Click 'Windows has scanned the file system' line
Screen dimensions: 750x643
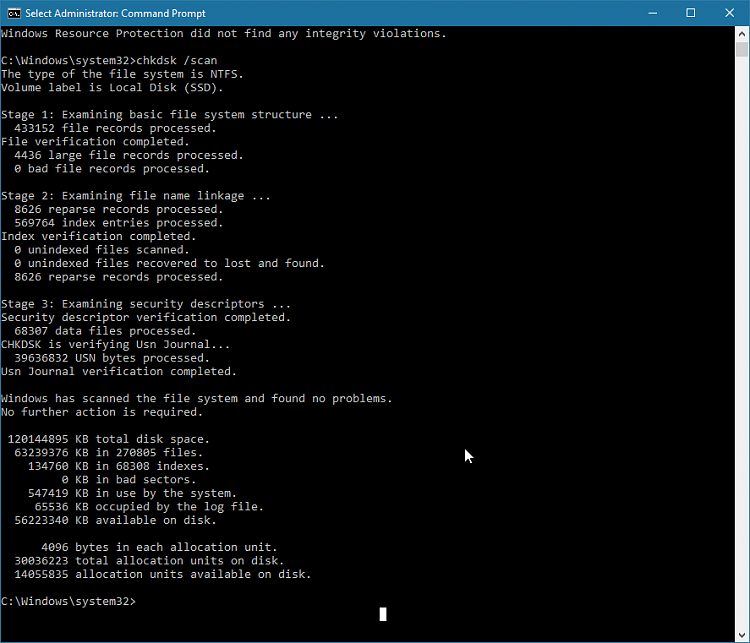(x=197, y=399)
